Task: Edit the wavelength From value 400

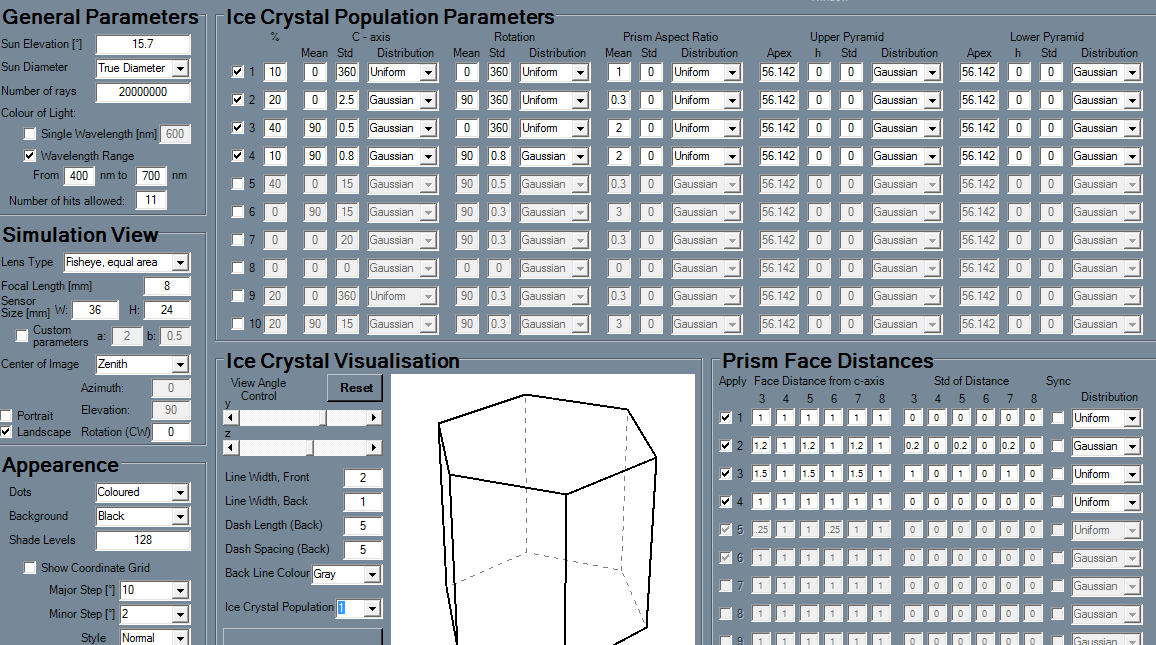Action: tap(79, 176)
